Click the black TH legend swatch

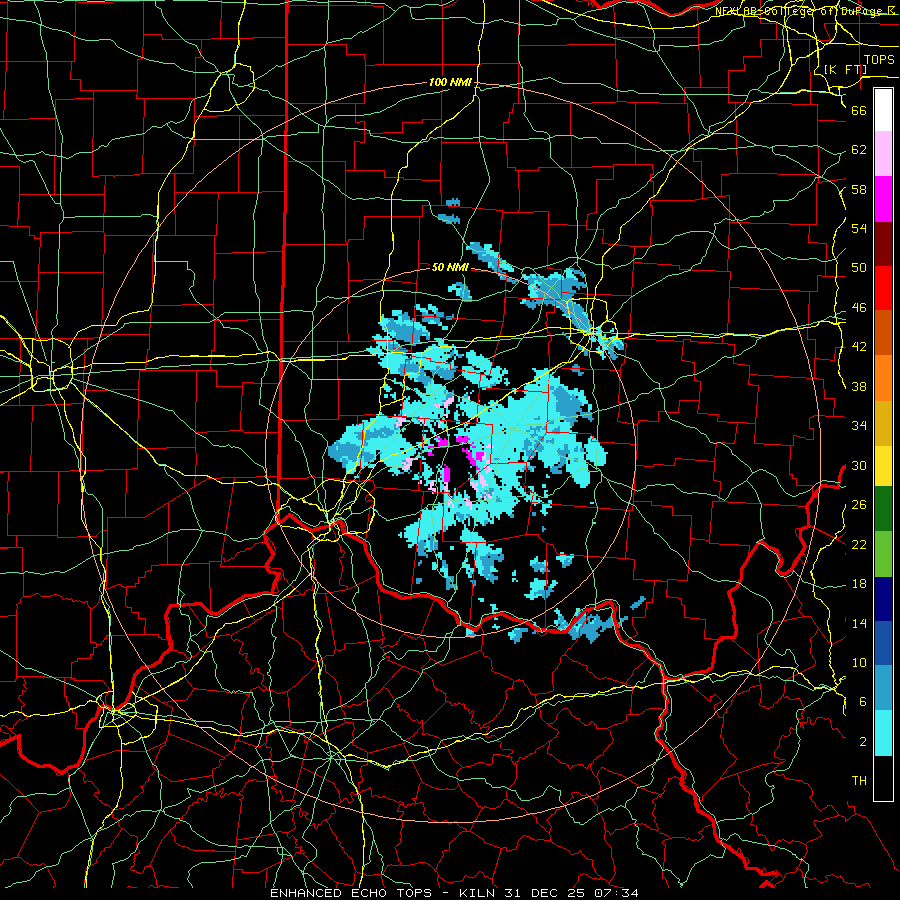coord(883,778)
